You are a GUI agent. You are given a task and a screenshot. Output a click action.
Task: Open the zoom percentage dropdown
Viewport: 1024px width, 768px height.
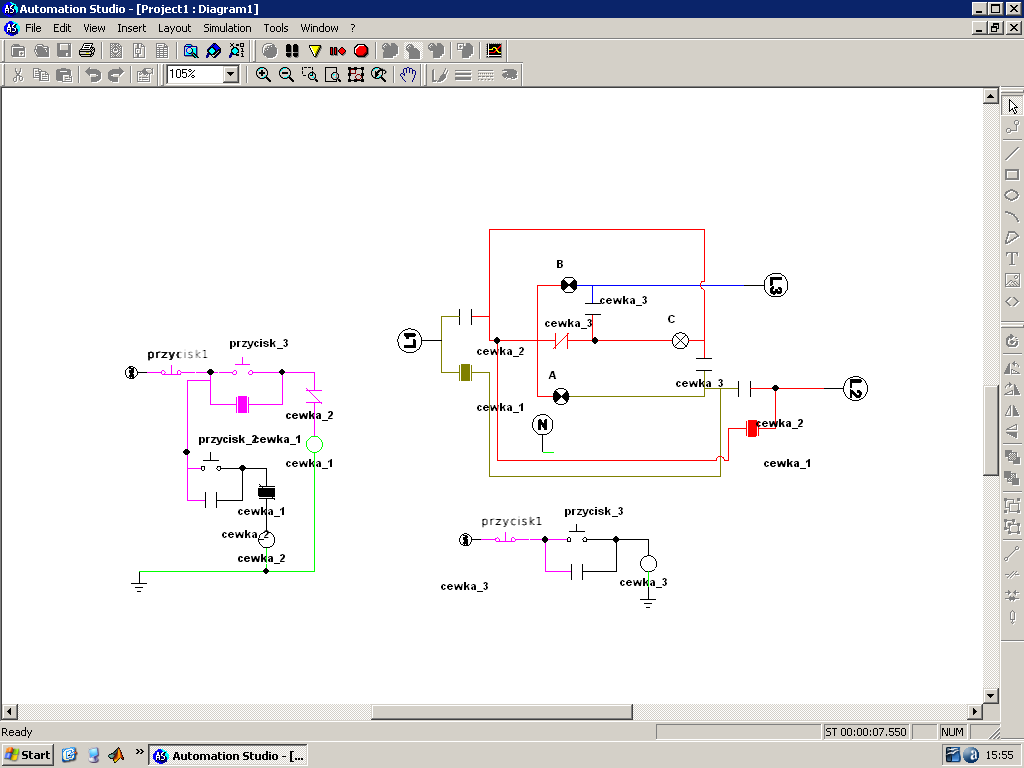(231, 74)
